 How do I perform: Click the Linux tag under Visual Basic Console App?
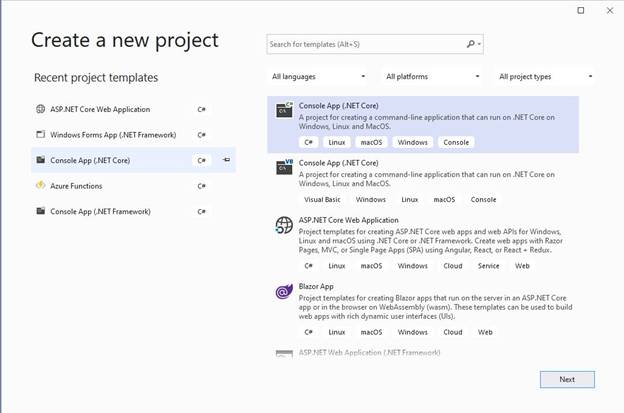point(410,200)
